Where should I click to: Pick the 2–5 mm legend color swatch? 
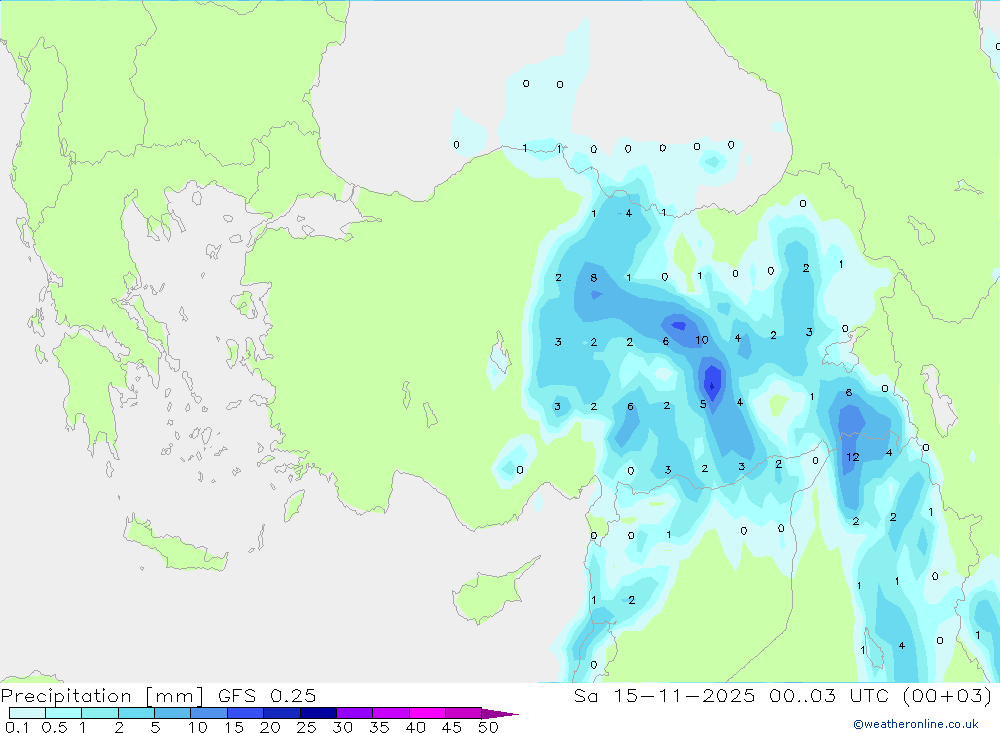tap(136, 713)
